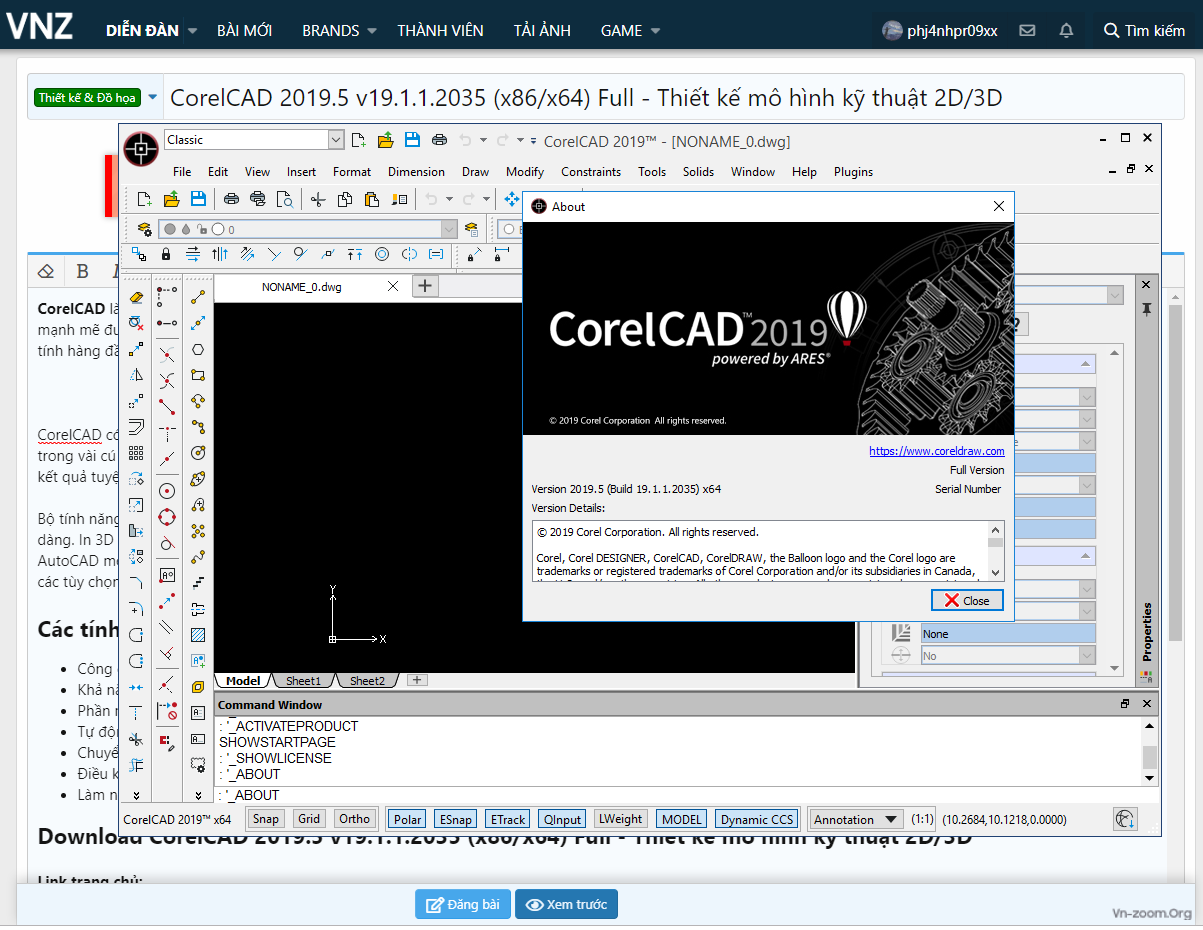Select the Rectangle draw tool
Viewport: 1203px width, 930px height.
[198, 375]
